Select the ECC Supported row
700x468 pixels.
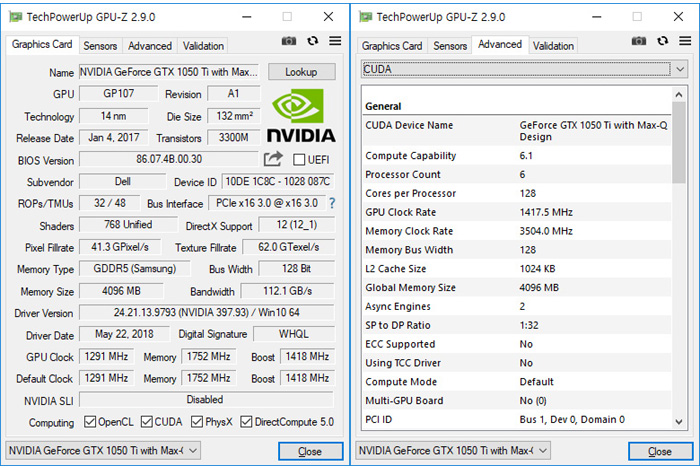tap(517, 344)
